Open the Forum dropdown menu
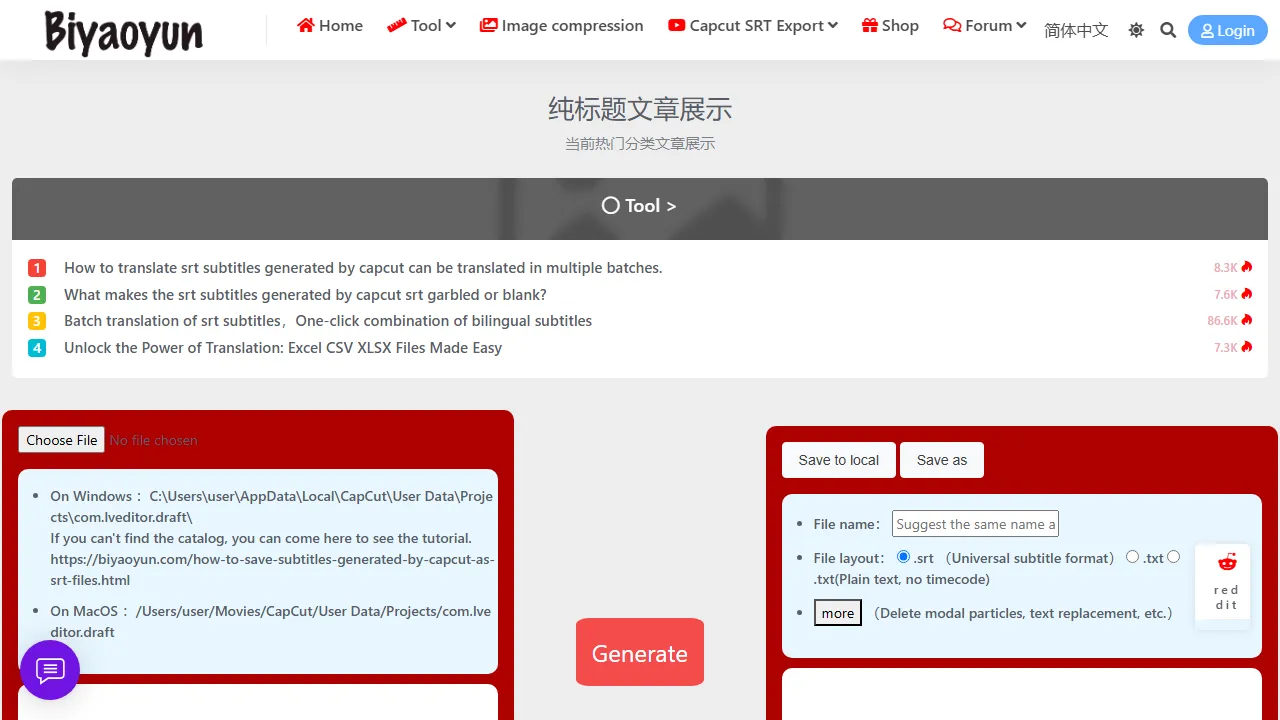This screenshot has width=1280, height=720. click(1016, 25)
